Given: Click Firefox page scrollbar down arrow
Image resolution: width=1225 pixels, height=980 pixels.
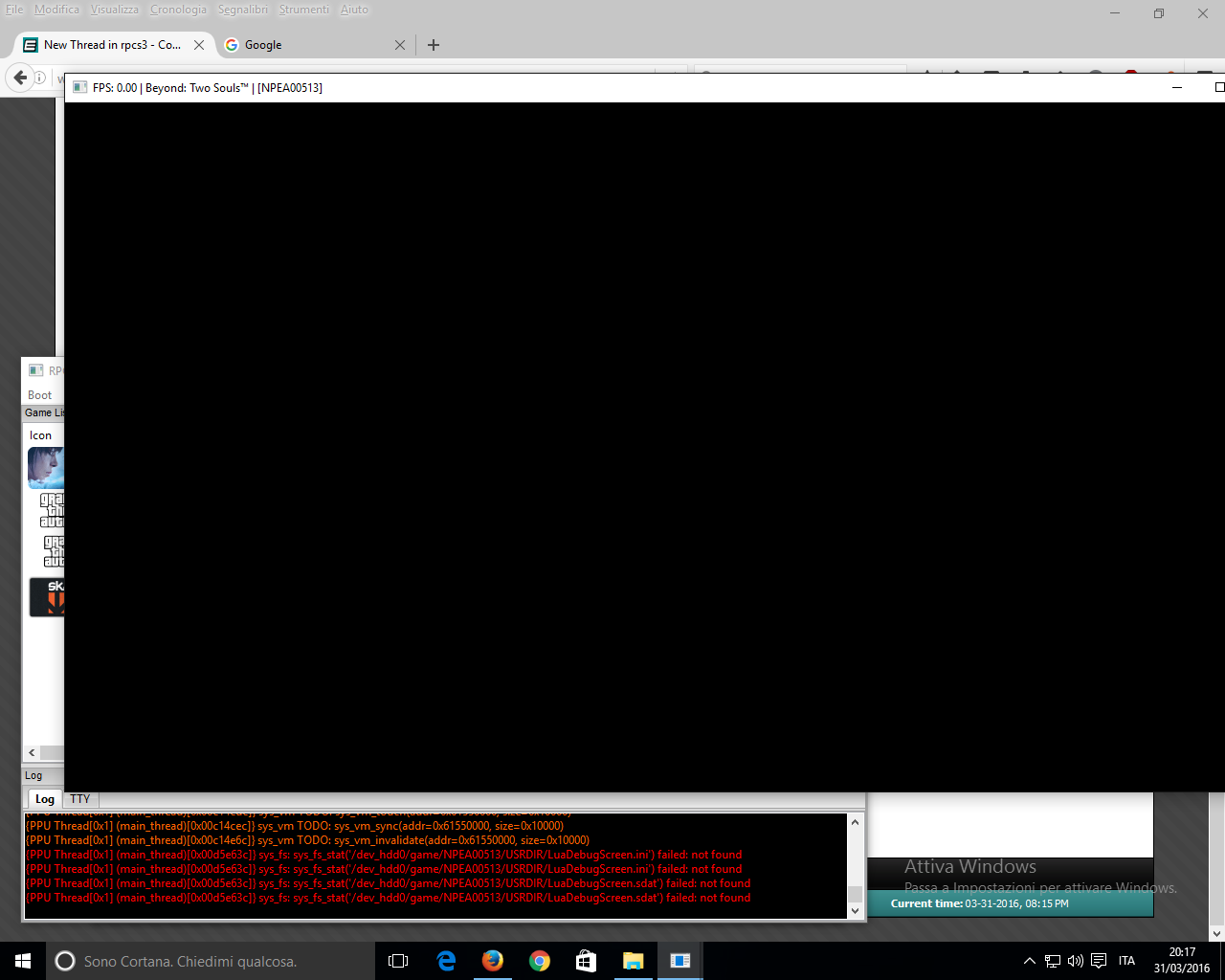Looking at the screenshot, I should pyautogui.click(x=1217, y=933).
